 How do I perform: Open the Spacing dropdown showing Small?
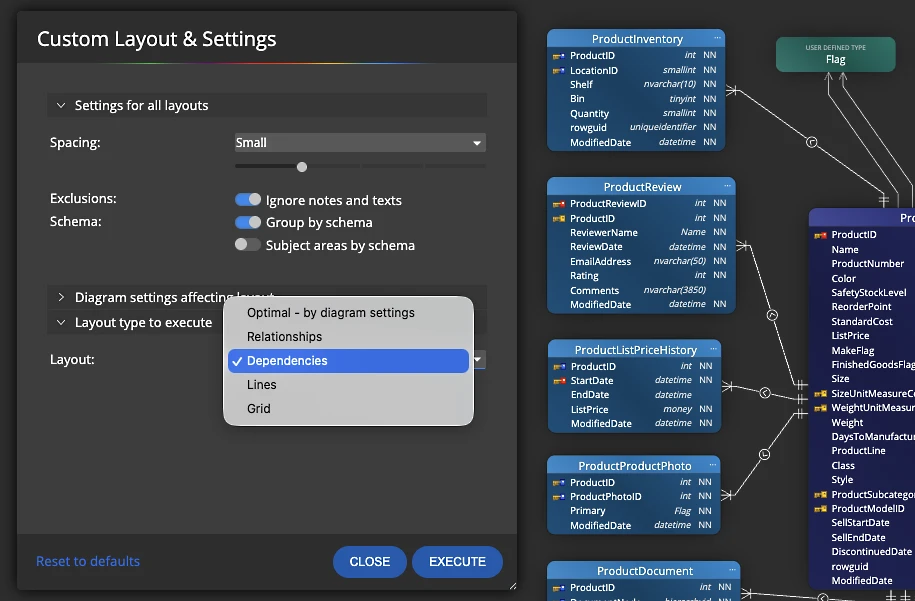coord(360,142)
